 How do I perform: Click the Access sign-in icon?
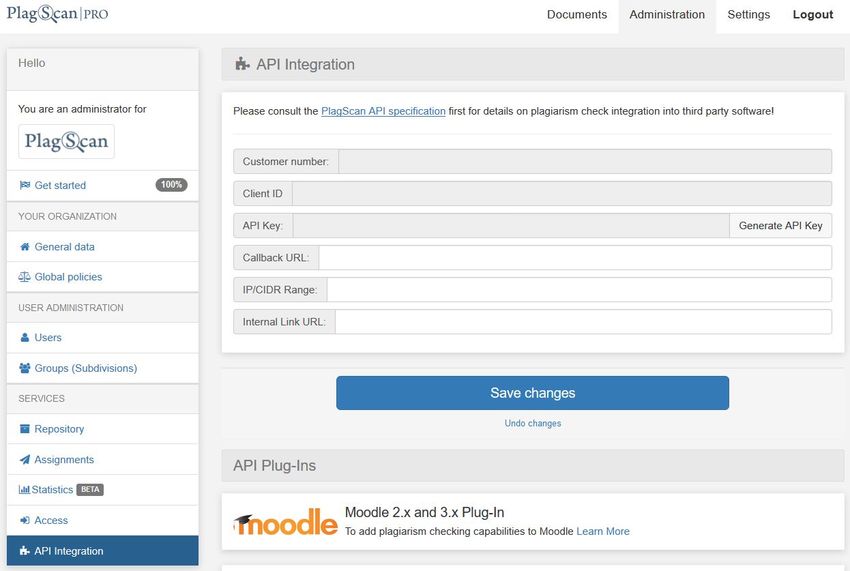pos(24,521)
